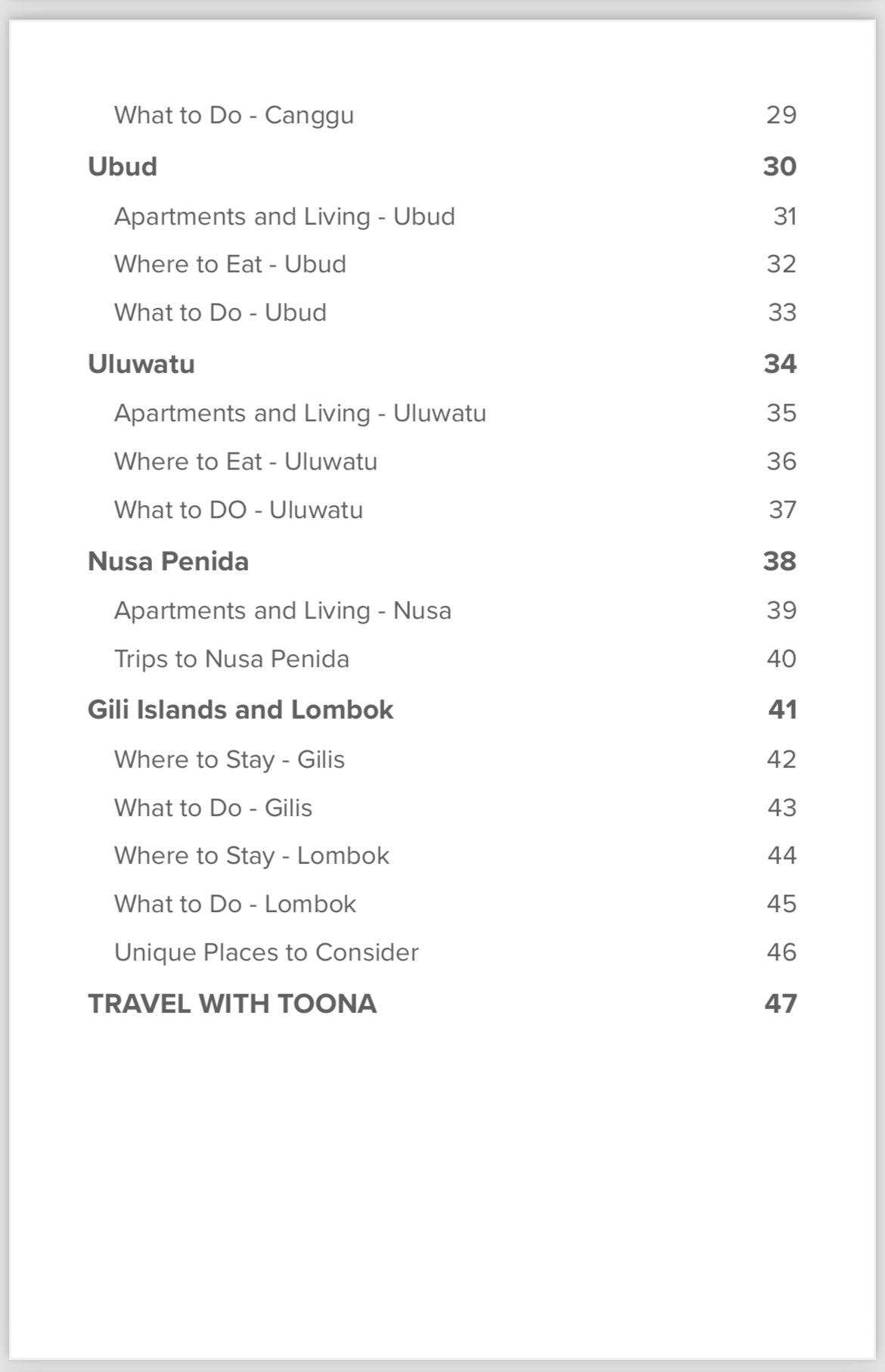The width and height of the screenshot is (885, 1372).
Task: Open the Nusa Penida chapter
Action: [x=168, y=561]
